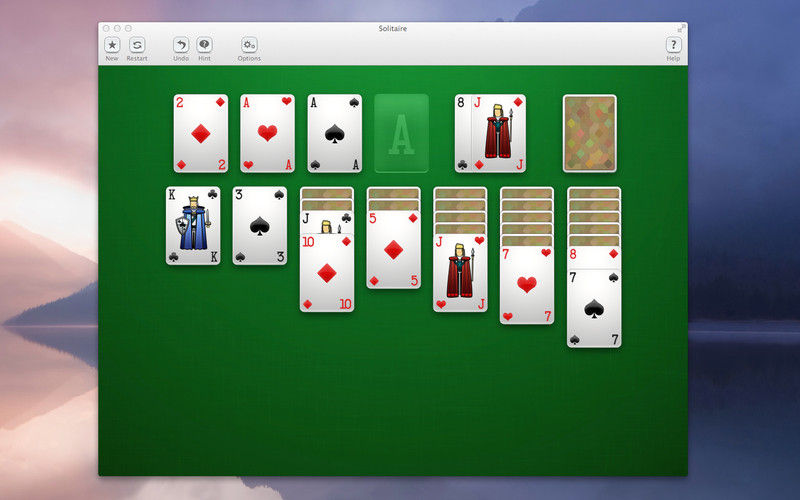
Task: Undo the last move
Action: pos(181,45)
